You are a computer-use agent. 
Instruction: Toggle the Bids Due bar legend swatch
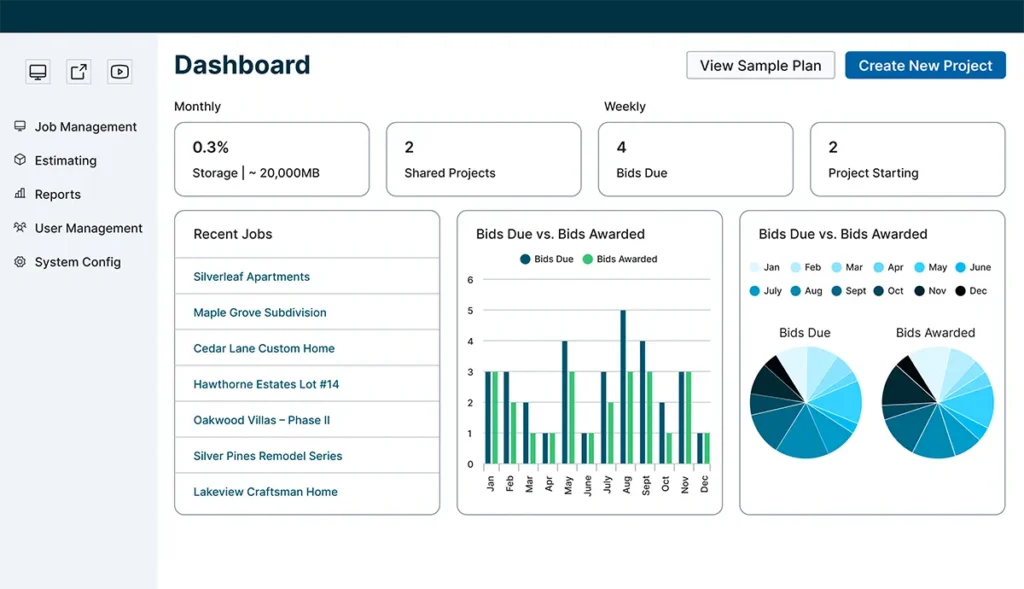[x=525, y=259]
